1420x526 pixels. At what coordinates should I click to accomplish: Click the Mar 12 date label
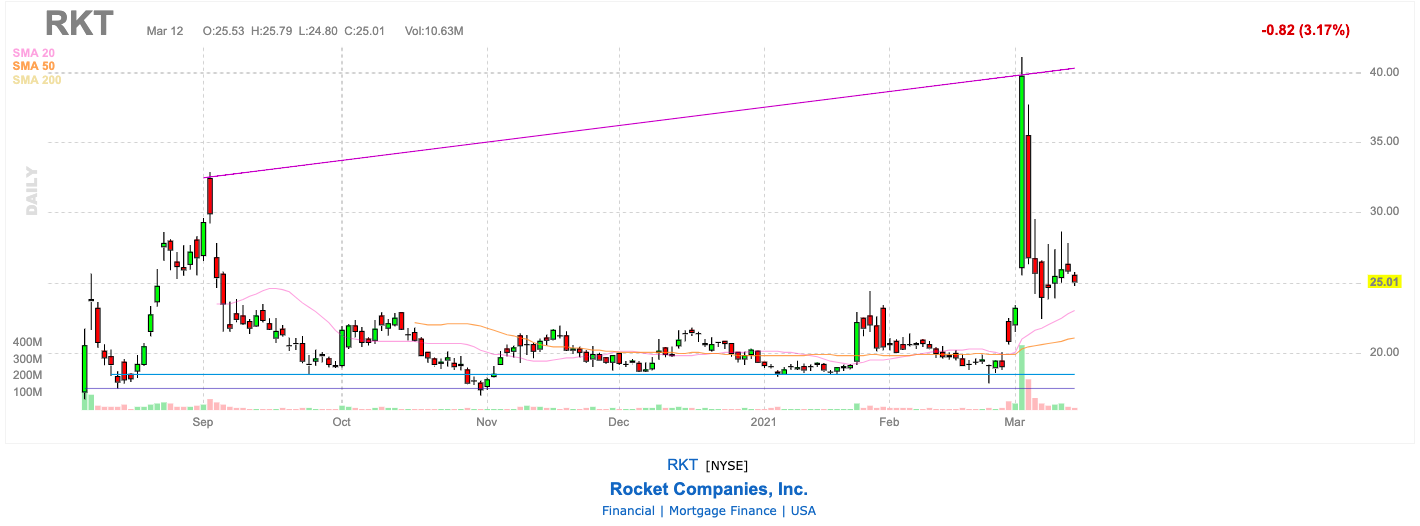[x=165, y=31]
